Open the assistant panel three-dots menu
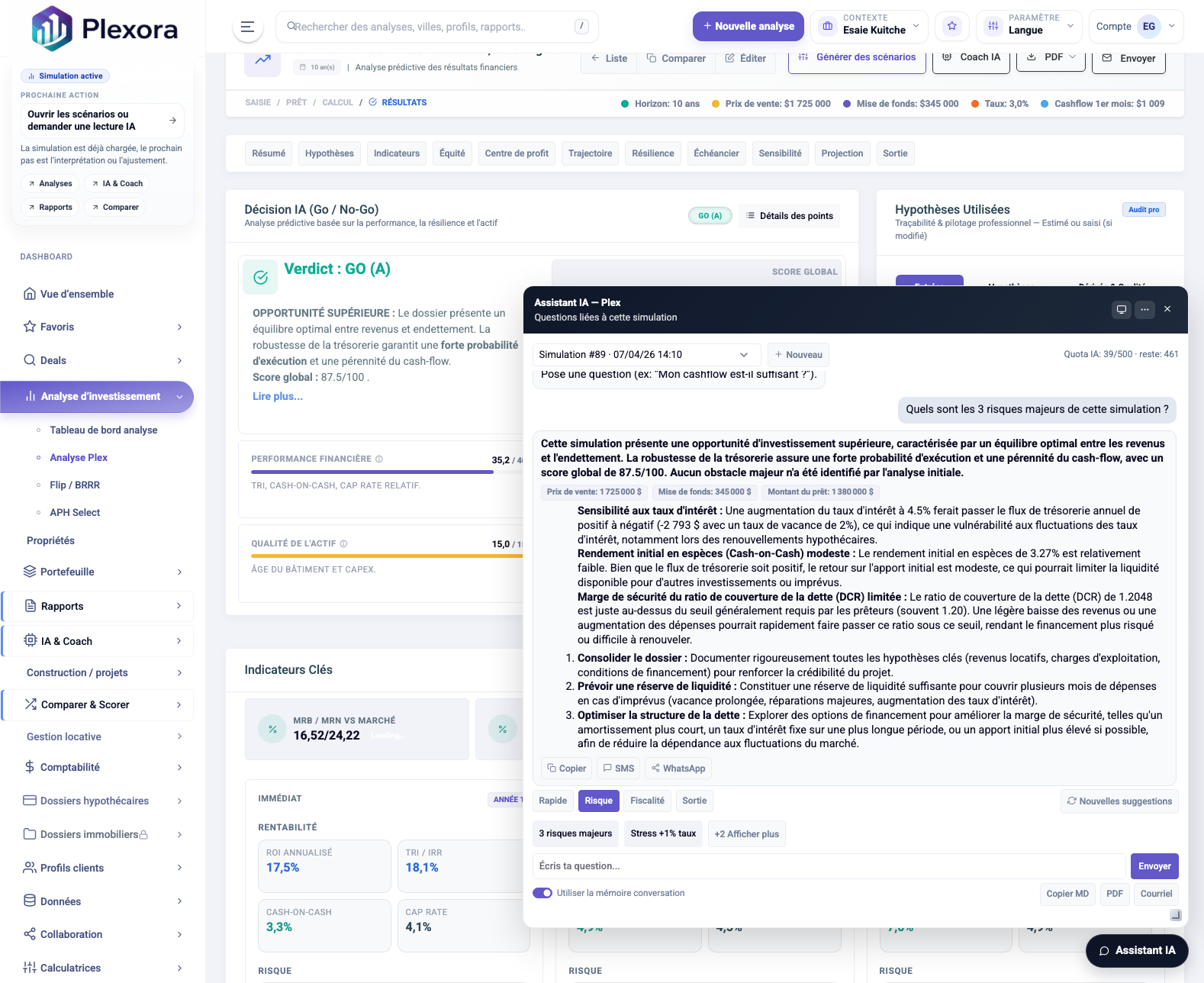1204x983 pixels. (x=1144, y=309)
